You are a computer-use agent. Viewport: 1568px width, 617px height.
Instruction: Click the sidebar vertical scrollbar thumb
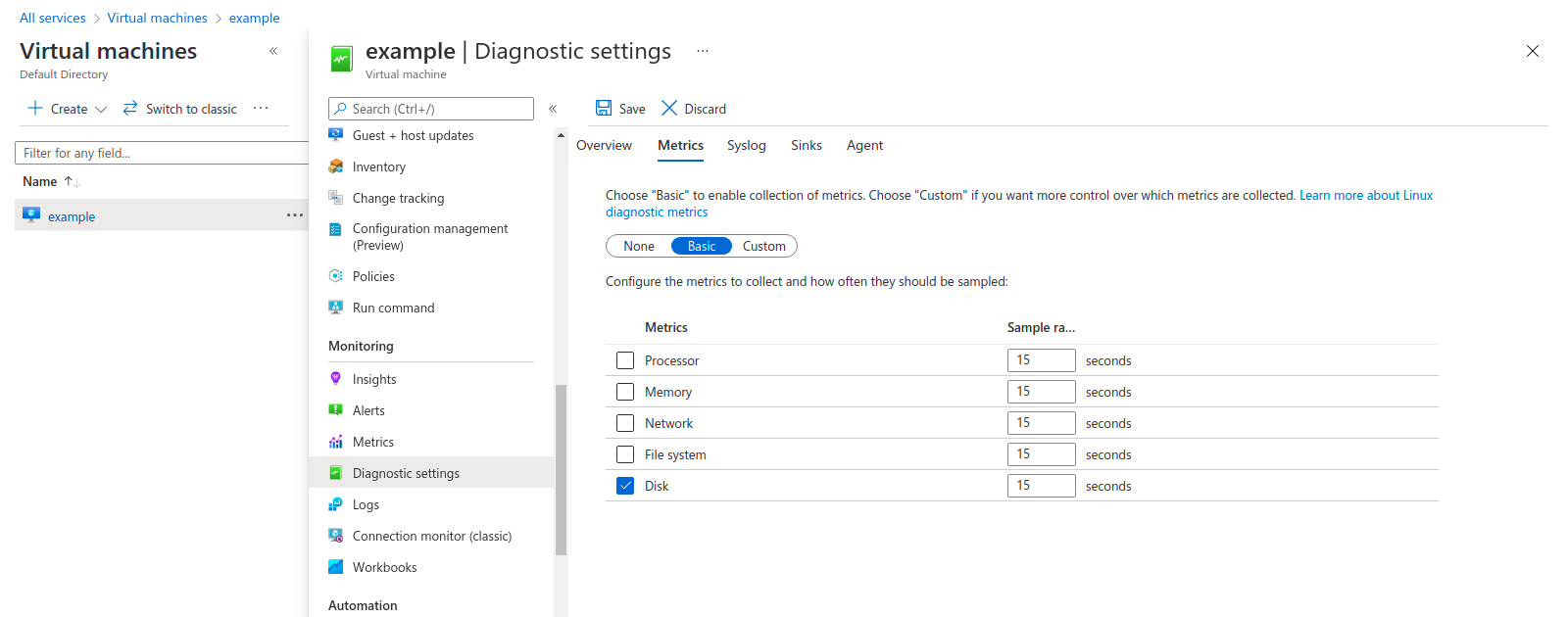561,470
